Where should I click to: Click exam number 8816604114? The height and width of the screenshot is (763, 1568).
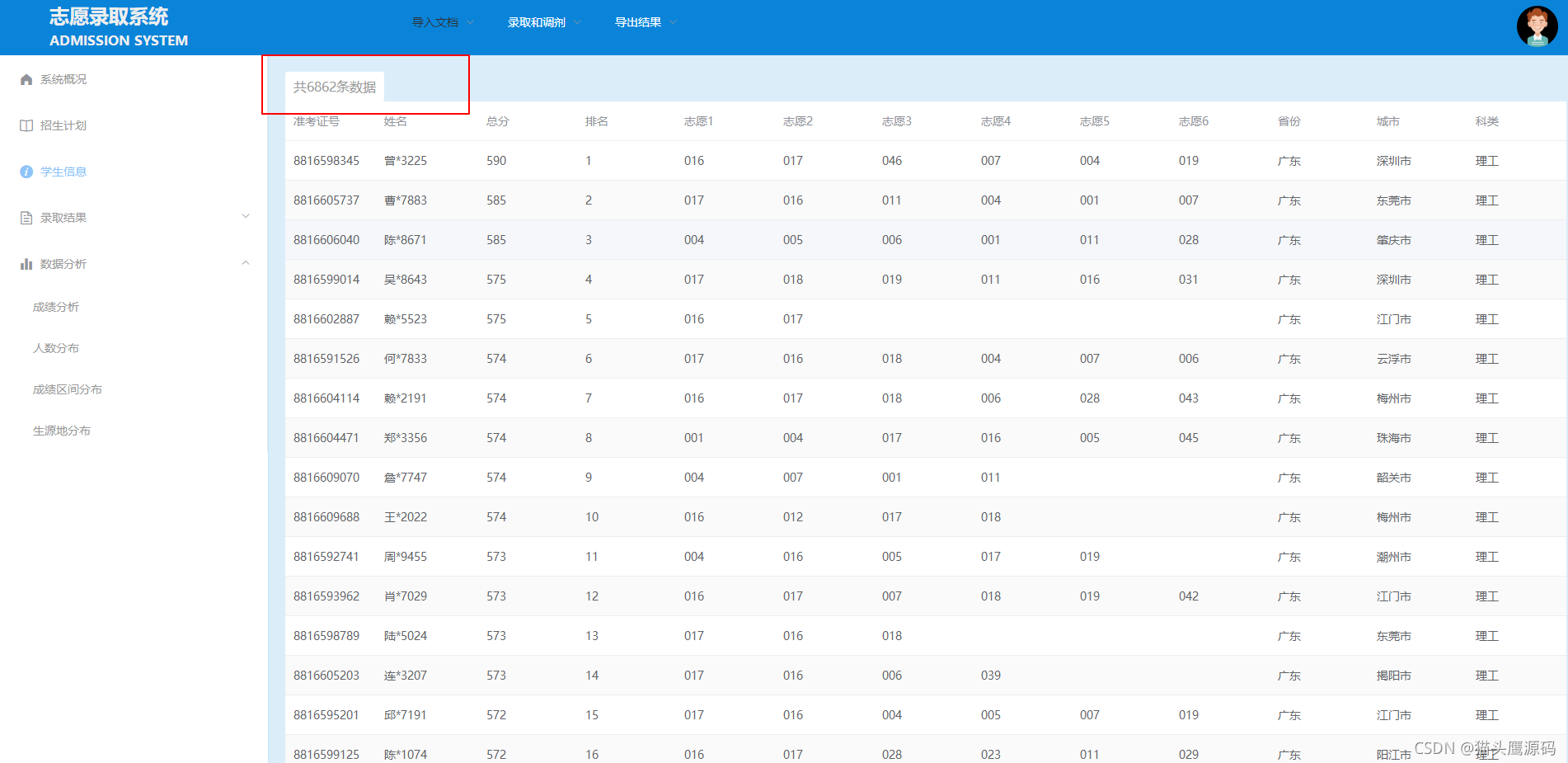pyautogui.click(x=326, y=398)
